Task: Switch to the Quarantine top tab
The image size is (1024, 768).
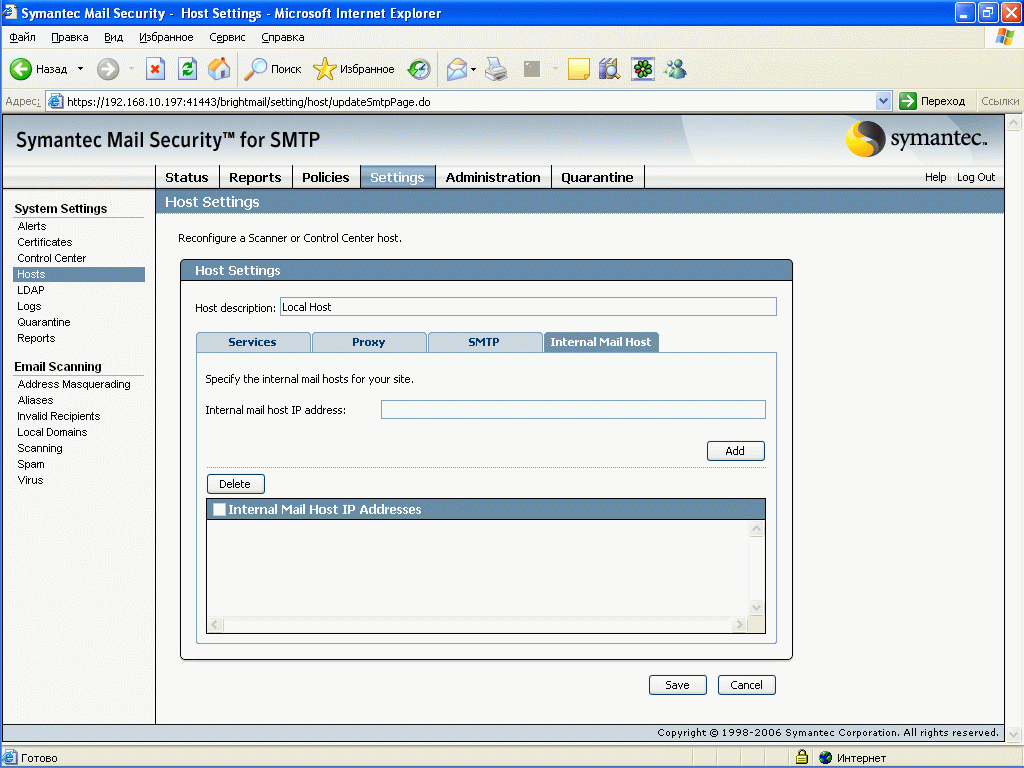Action: pos(597,177)
